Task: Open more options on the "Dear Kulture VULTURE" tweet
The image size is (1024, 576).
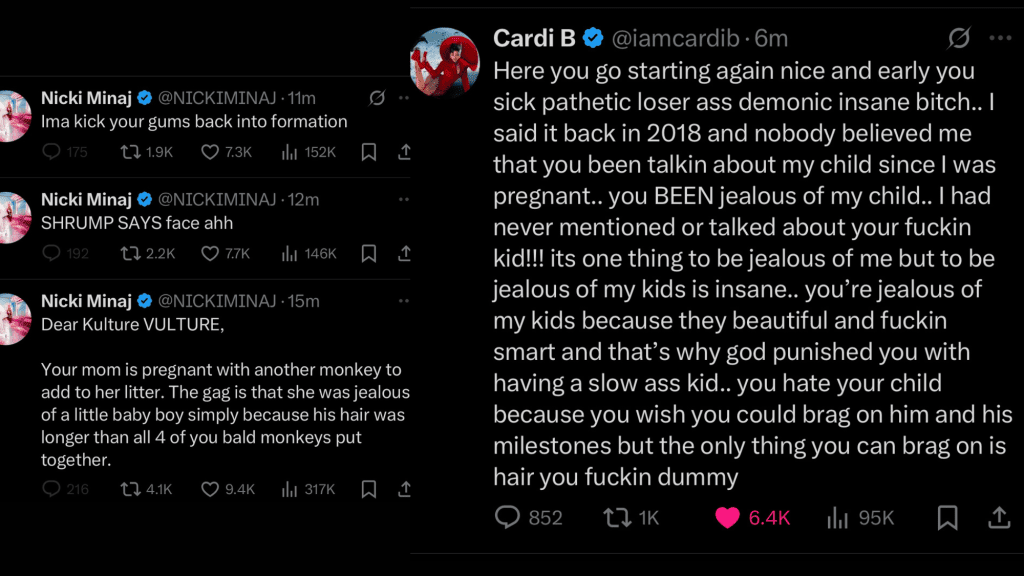Action: pos(403,300)
